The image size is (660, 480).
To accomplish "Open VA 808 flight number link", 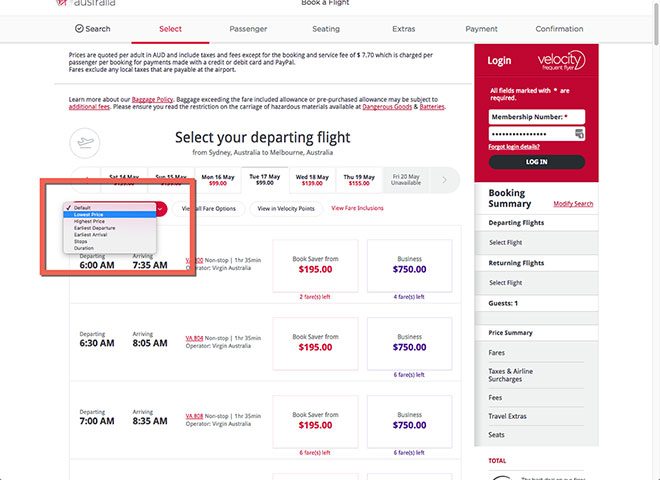I will [x=194, y=416].
